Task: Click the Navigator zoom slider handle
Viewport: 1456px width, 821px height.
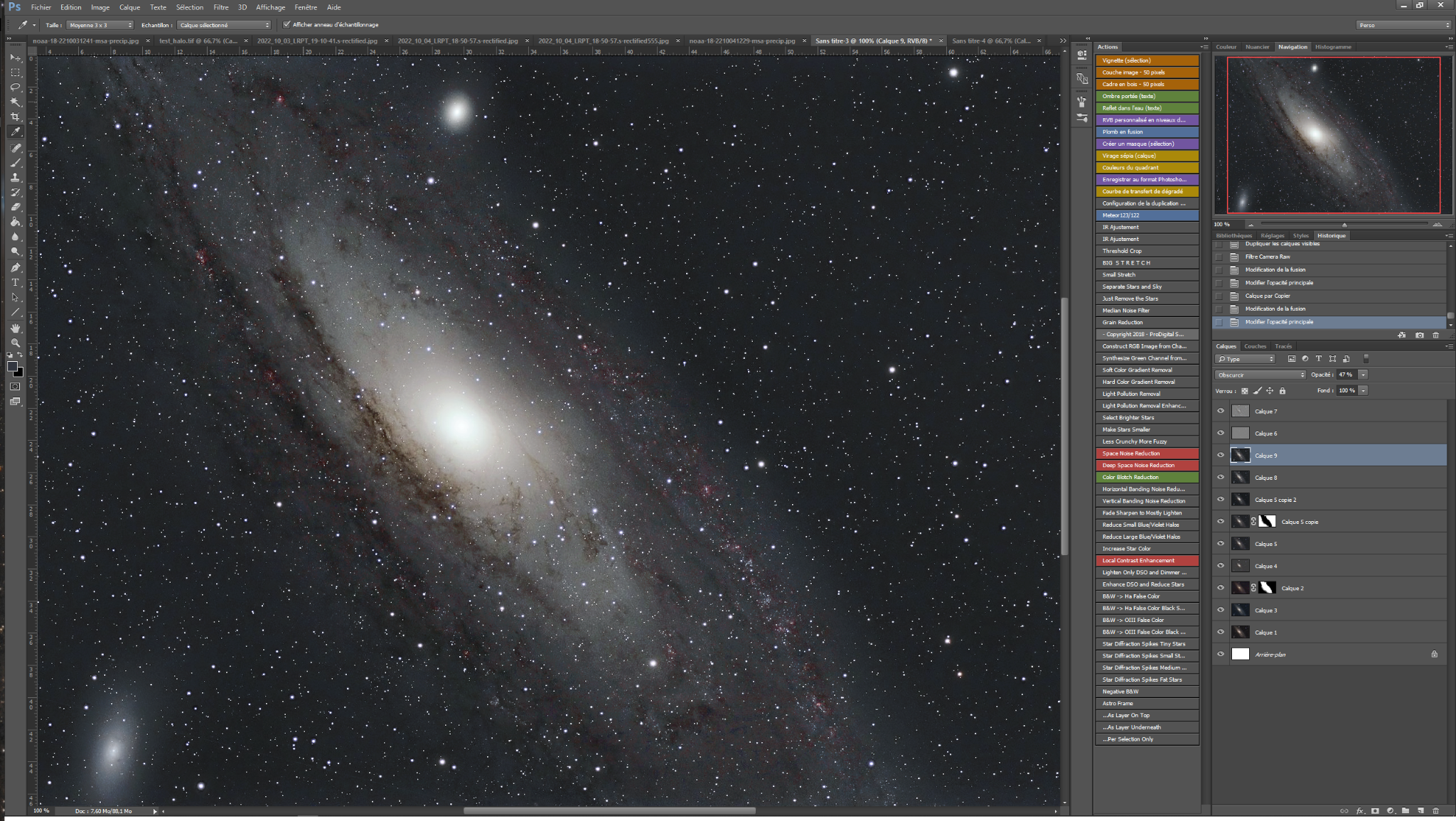Action: pos(1344,225)
